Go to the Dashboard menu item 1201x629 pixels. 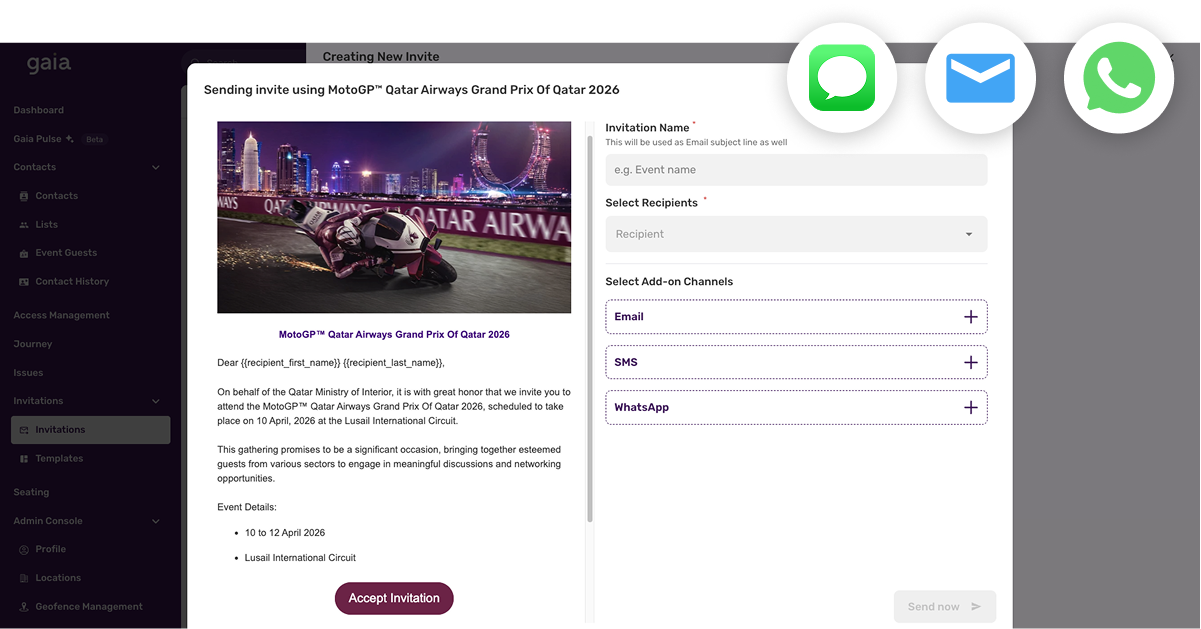38,110
